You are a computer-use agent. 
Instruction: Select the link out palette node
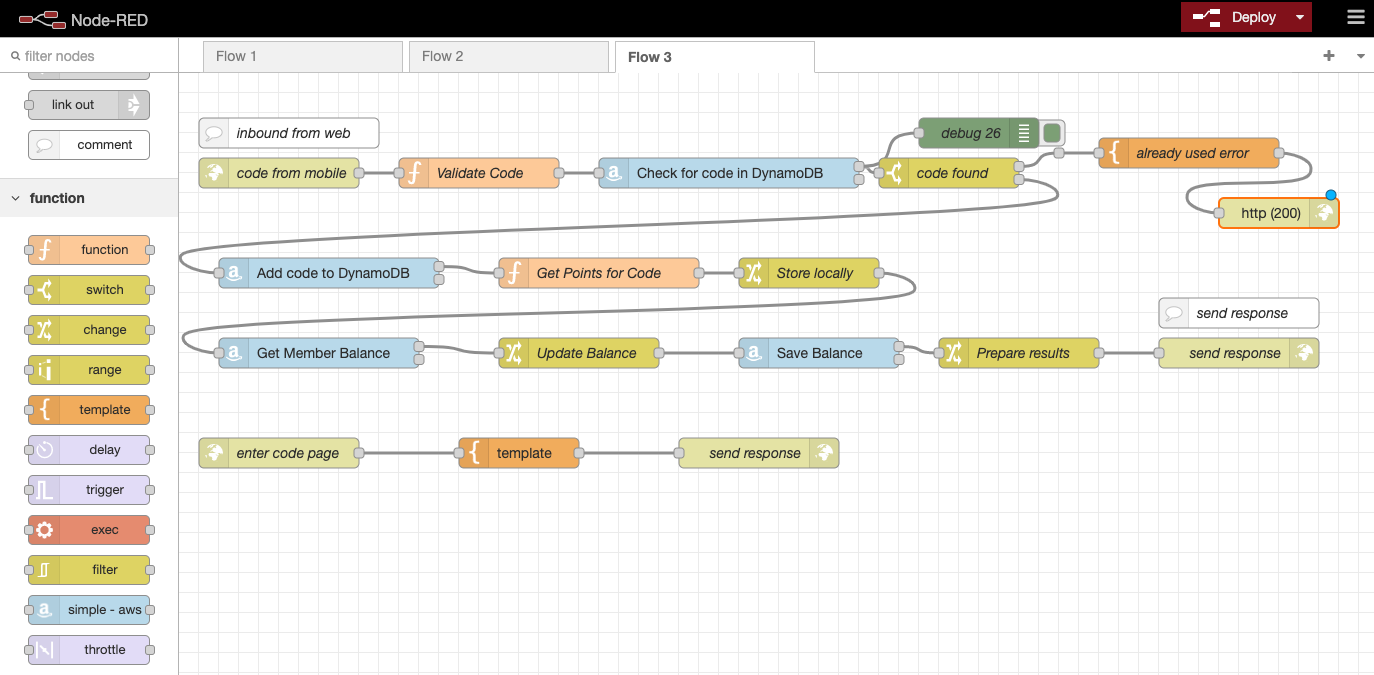click(x=89, y=105)
